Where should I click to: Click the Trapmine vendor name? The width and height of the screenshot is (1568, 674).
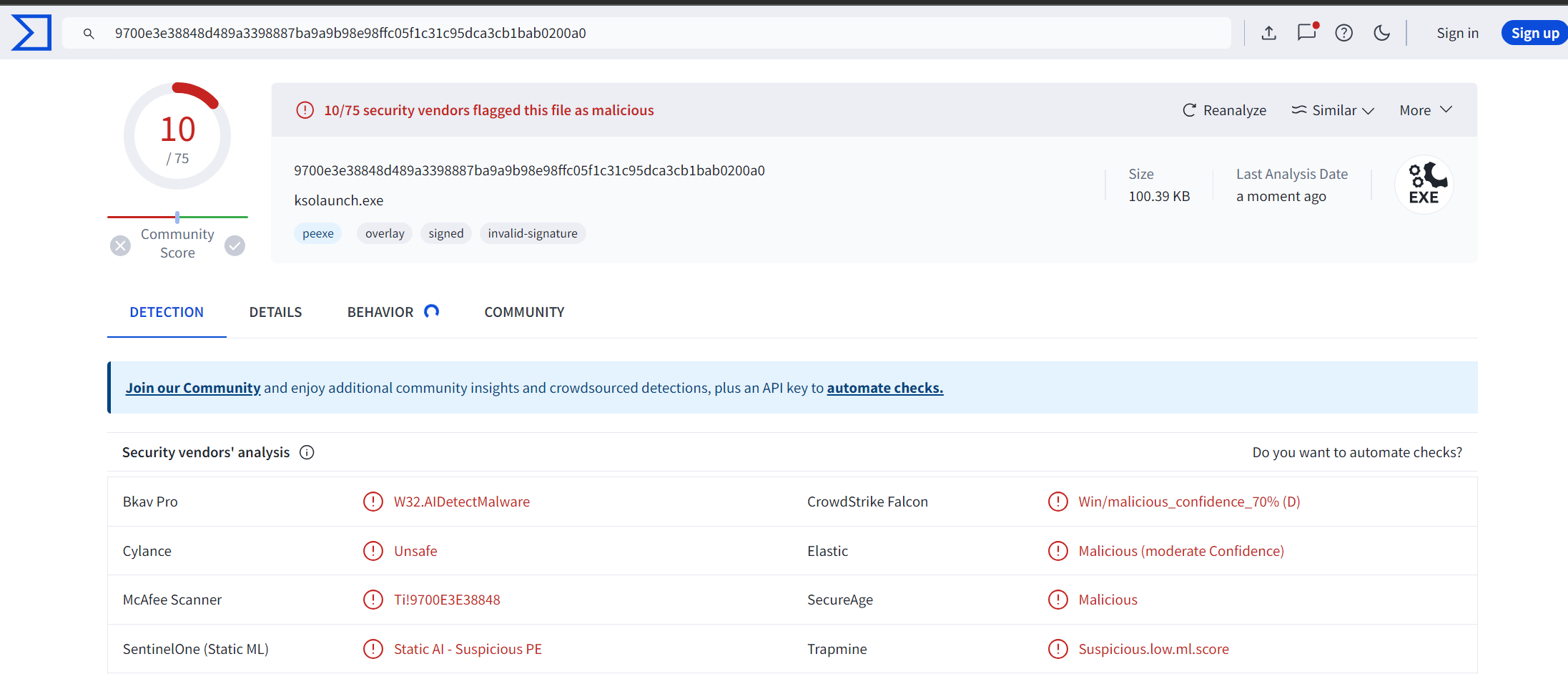[837, 649]
